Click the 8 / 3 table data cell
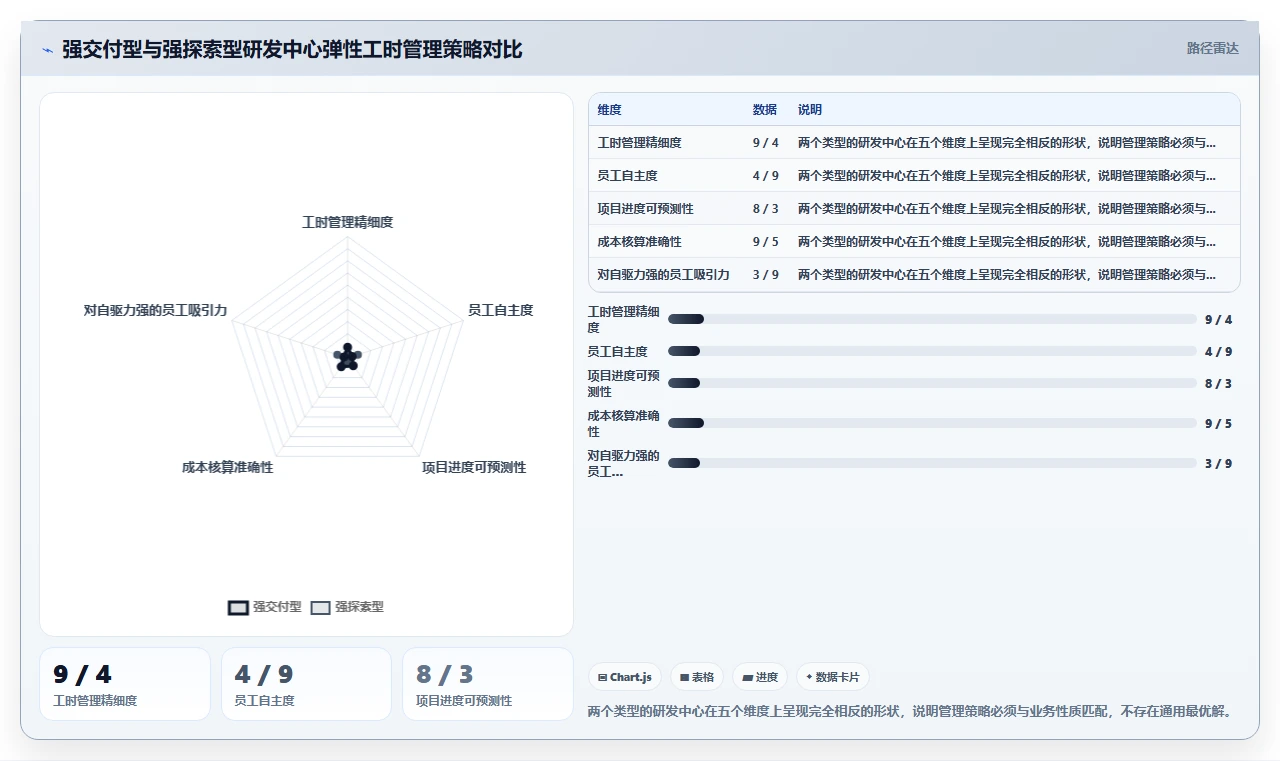Viewport: 1280px width, 761px height. (766, 209)
